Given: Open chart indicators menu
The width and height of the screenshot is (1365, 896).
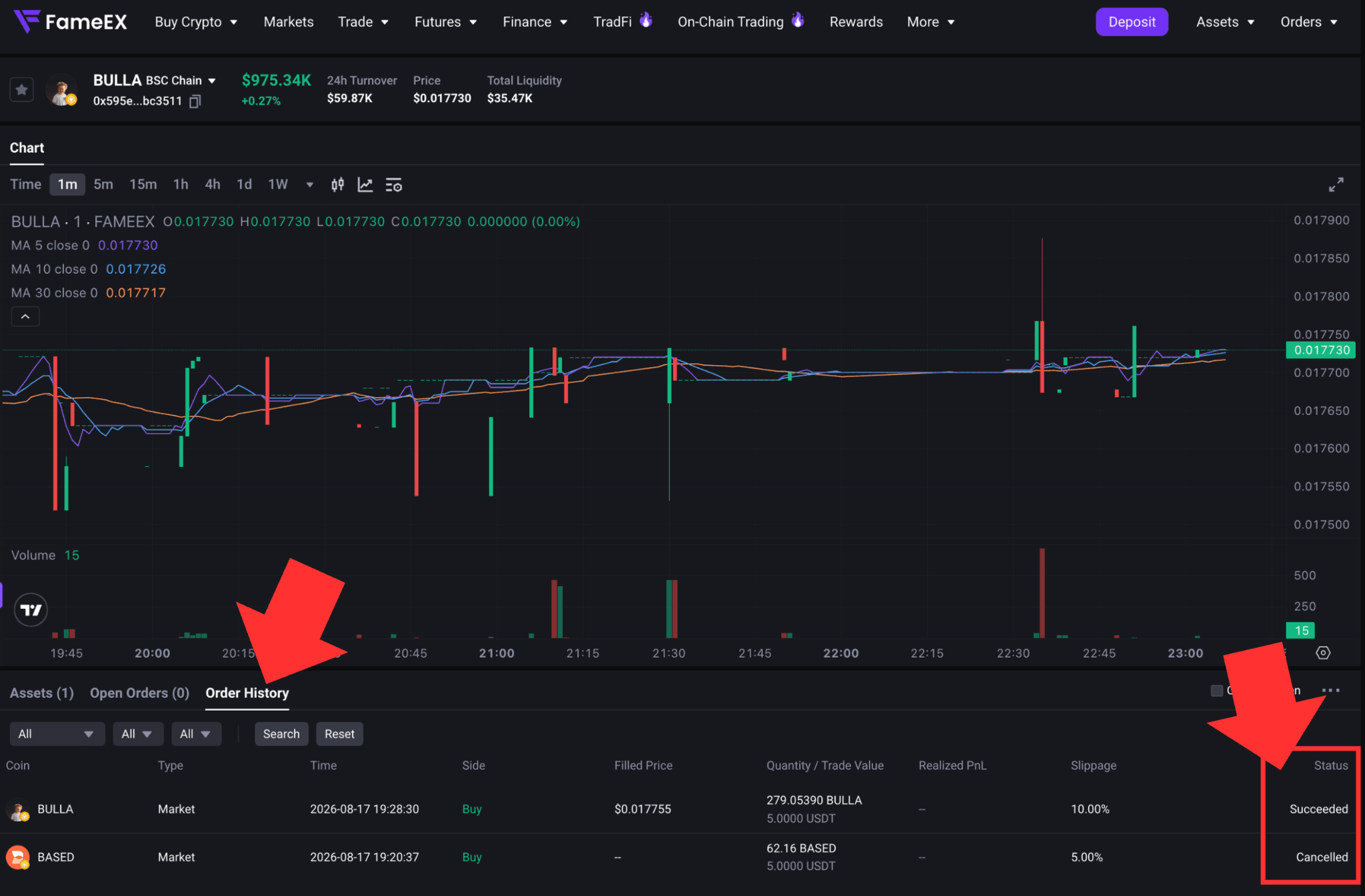Looking at the screenshot, I should click(365, 185).
